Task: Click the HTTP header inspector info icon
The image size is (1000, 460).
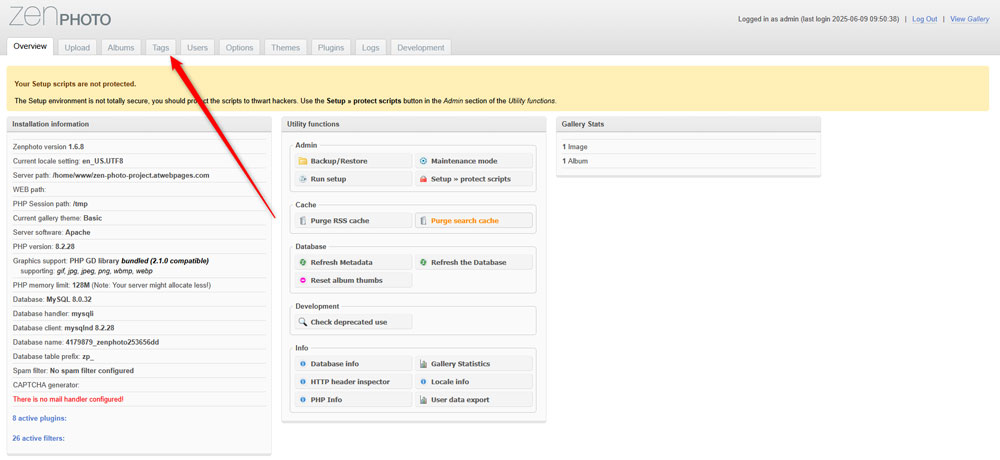Action: (303, 382)
